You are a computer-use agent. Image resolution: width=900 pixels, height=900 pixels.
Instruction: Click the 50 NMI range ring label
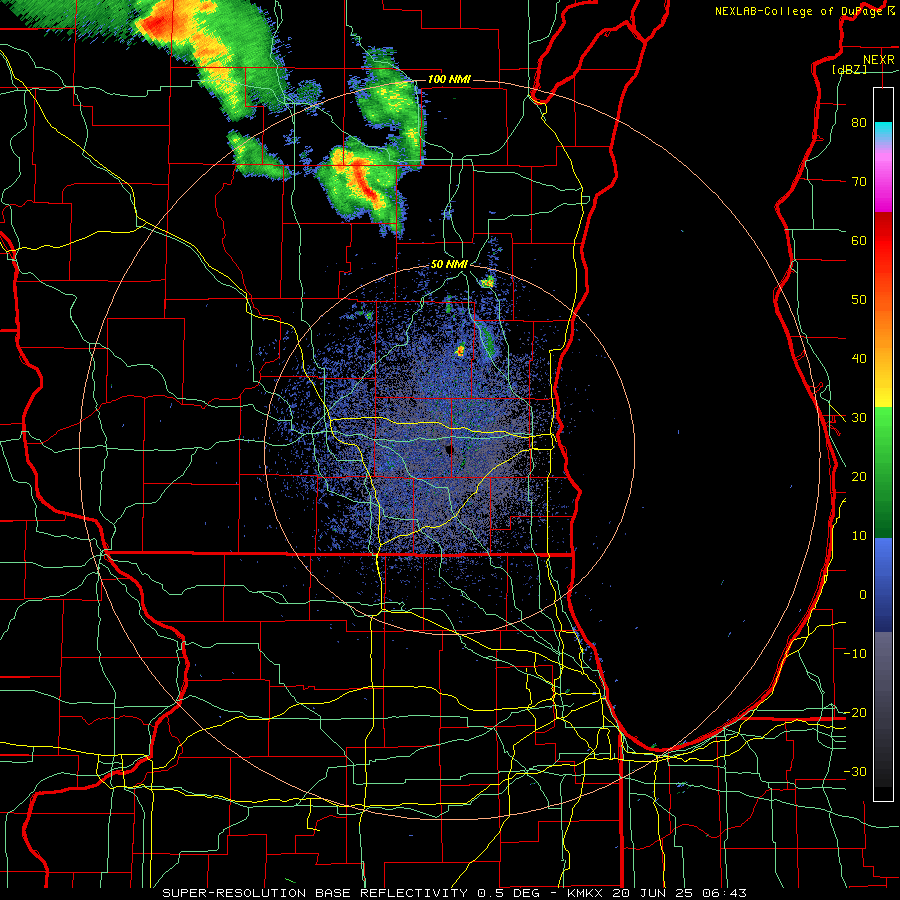tap(449, 265)
